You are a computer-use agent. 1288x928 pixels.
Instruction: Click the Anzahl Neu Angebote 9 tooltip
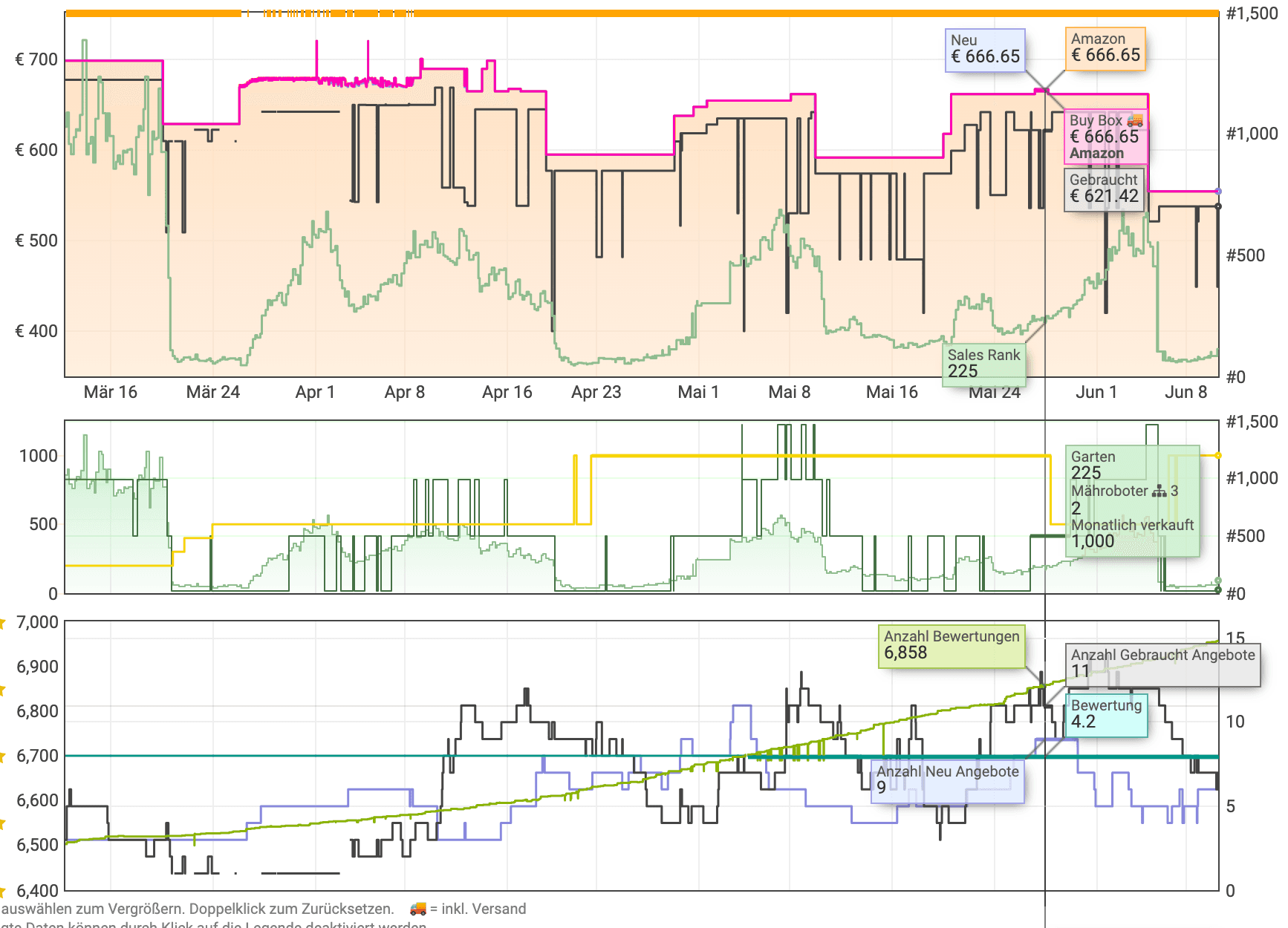pos(948,781)
